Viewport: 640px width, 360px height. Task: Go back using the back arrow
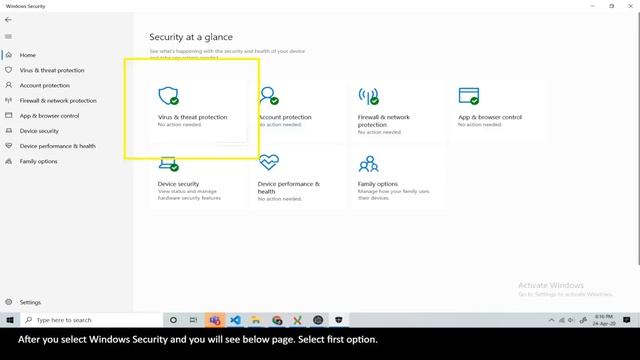click(x=8, y=20)
